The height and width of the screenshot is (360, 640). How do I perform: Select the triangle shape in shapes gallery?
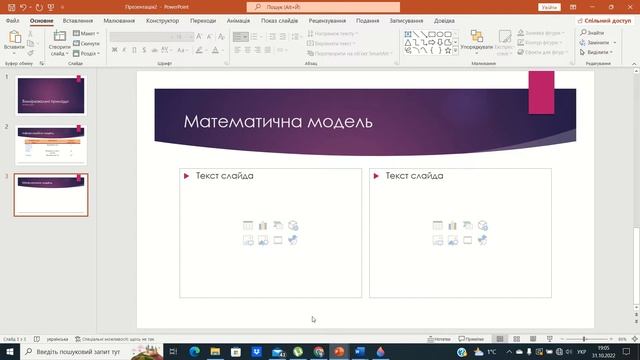[x=408, y=42]
